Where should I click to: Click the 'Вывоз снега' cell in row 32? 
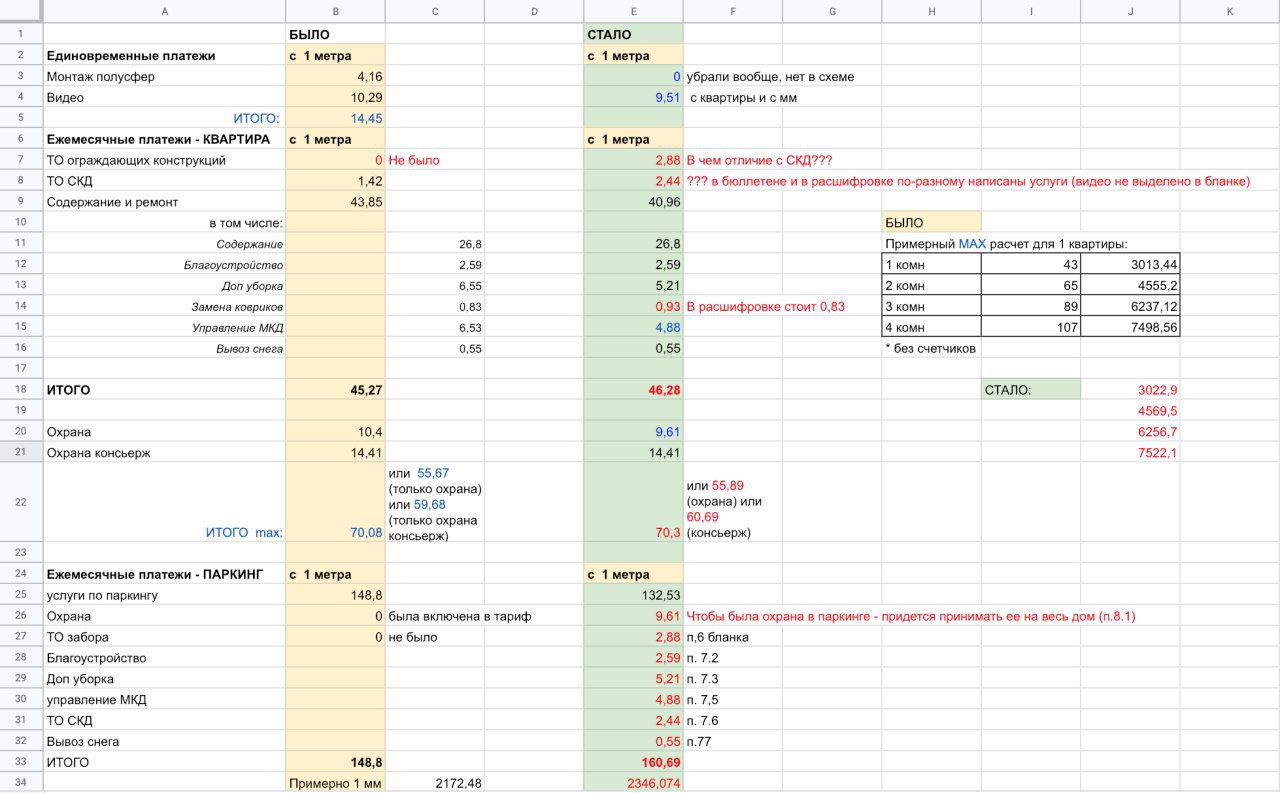coord(164,742)
